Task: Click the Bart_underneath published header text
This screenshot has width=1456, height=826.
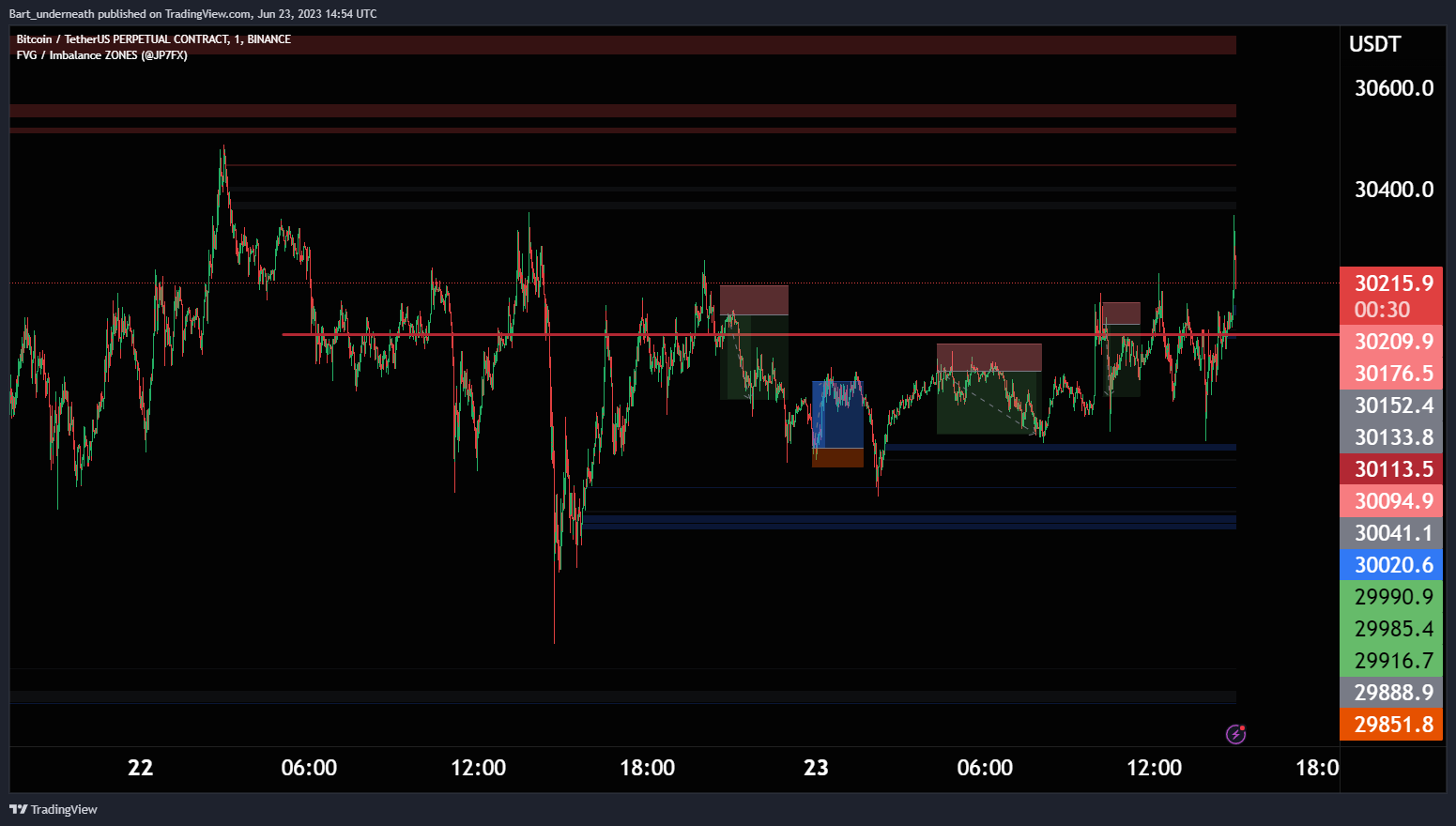Action: (192, 14)
